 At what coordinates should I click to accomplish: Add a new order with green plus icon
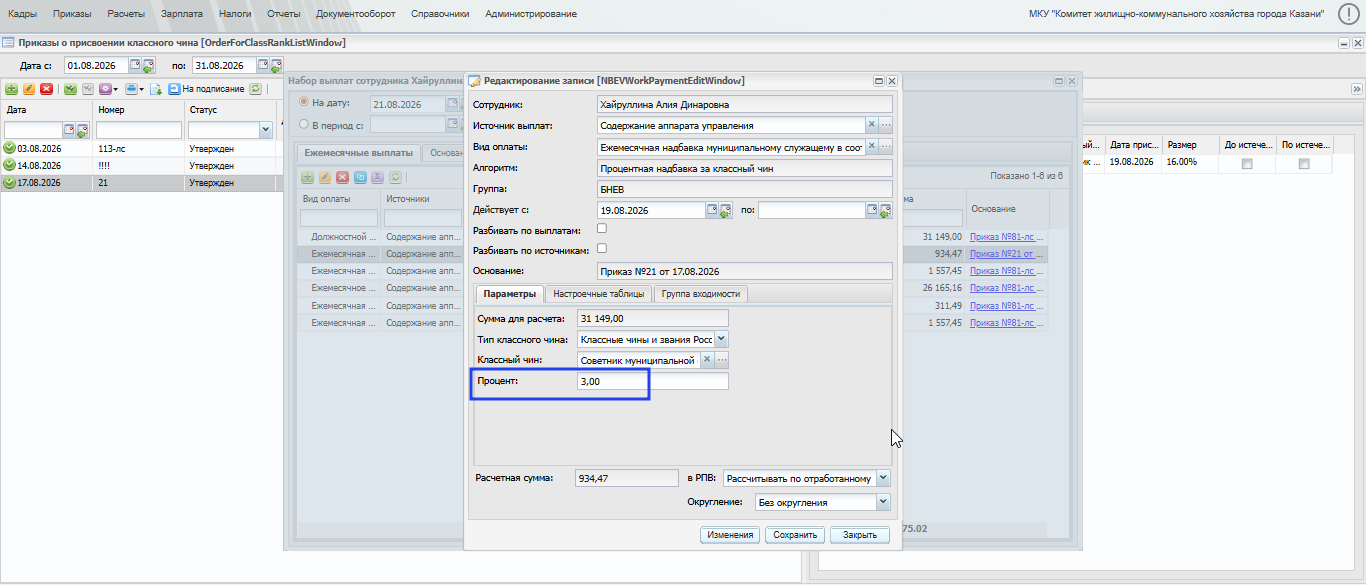tap(12, 89)
